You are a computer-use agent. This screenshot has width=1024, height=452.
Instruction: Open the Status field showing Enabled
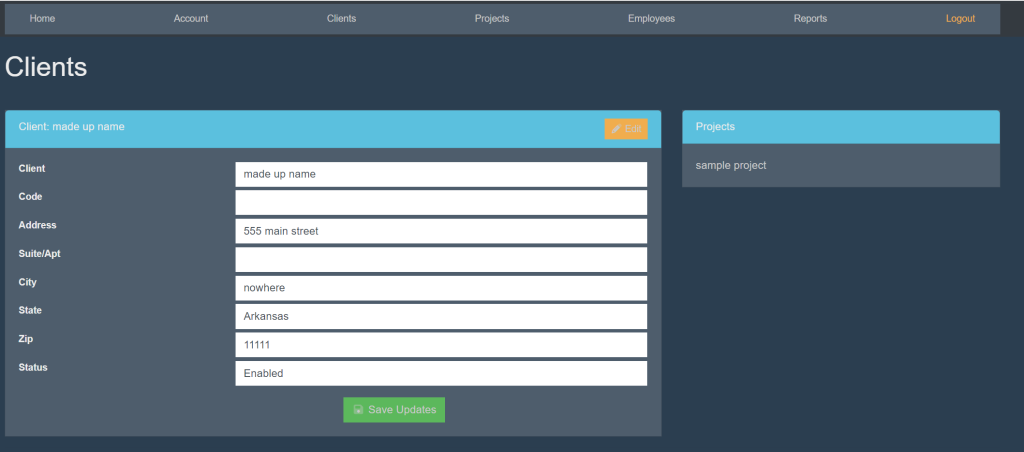point(441,373)
